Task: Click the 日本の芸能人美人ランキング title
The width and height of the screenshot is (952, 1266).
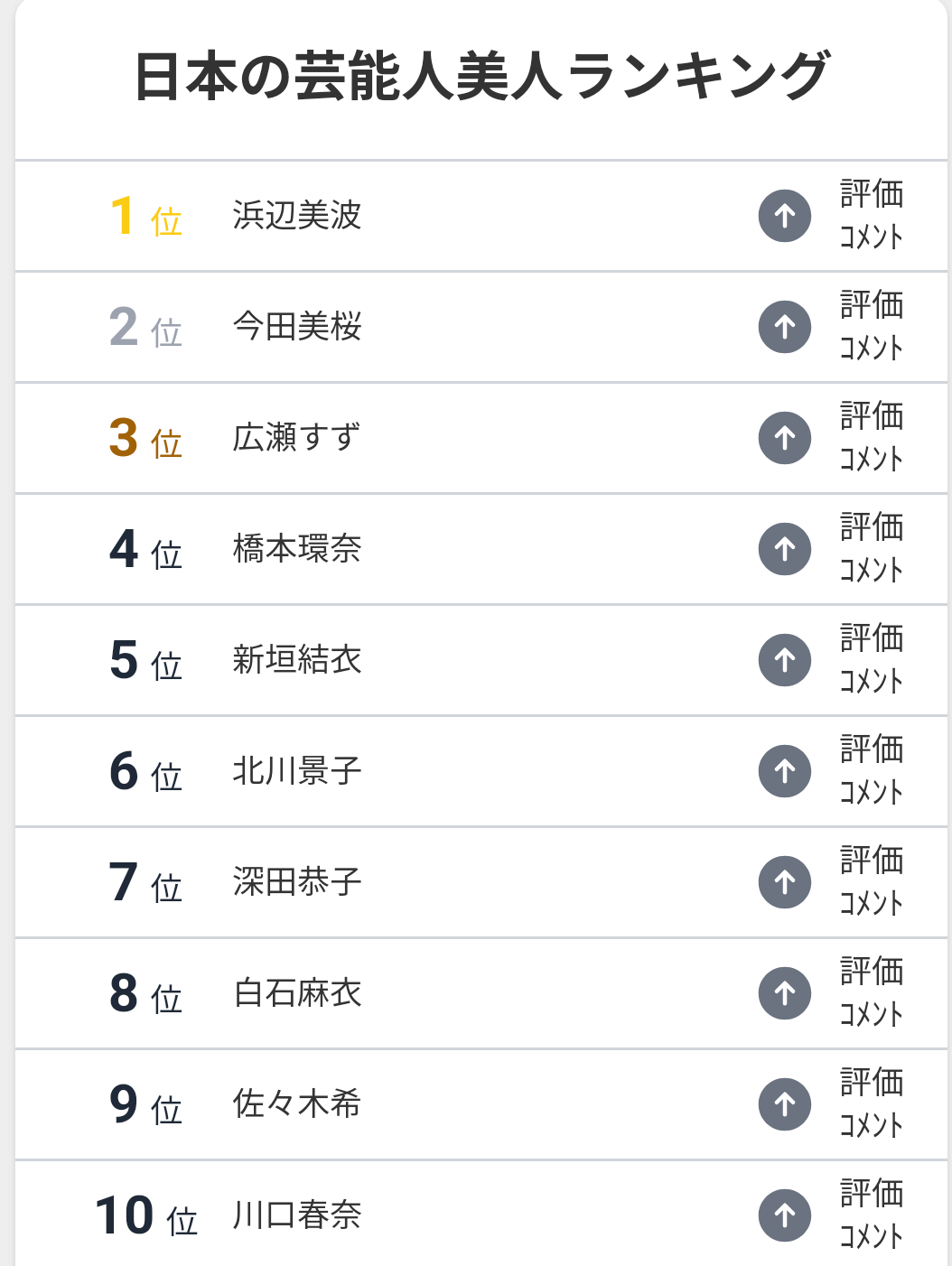Action: [x=481, y=76]
